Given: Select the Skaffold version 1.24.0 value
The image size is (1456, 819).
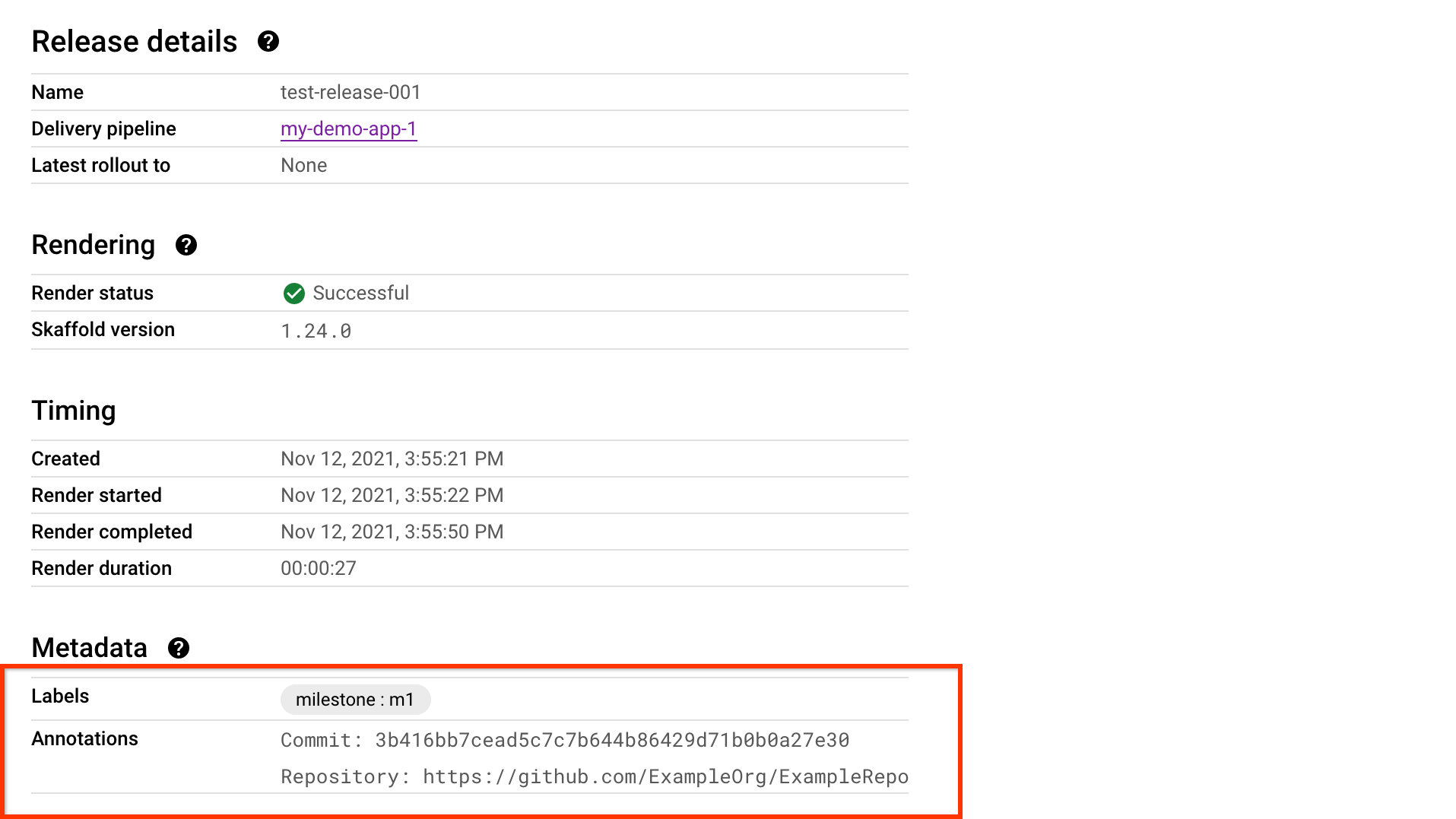Looking at the screenshot, I should click(316, 330).
